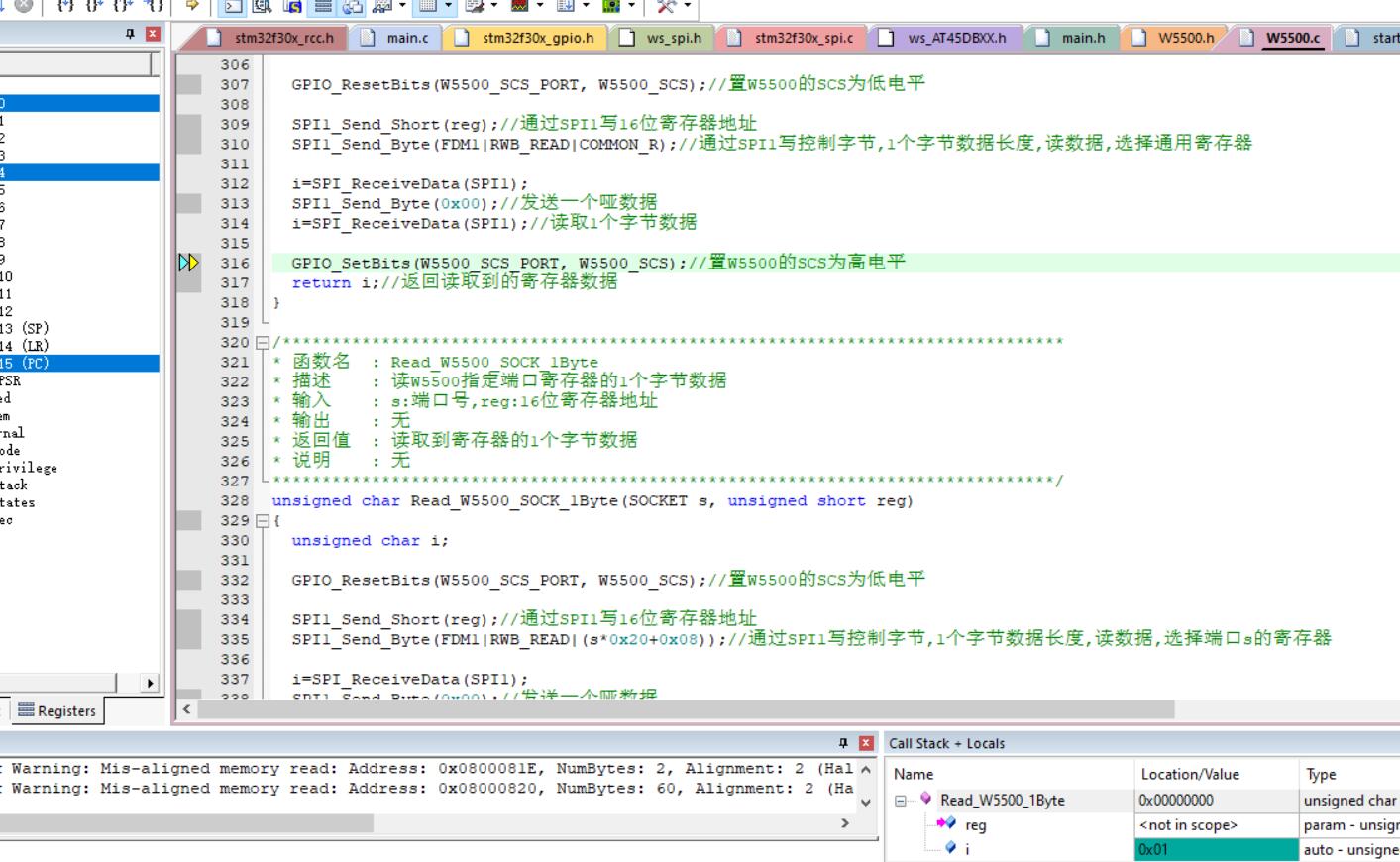Click the Command output scroll right arrow
Screen dimensions: 1400x862
tap(845, 823)
